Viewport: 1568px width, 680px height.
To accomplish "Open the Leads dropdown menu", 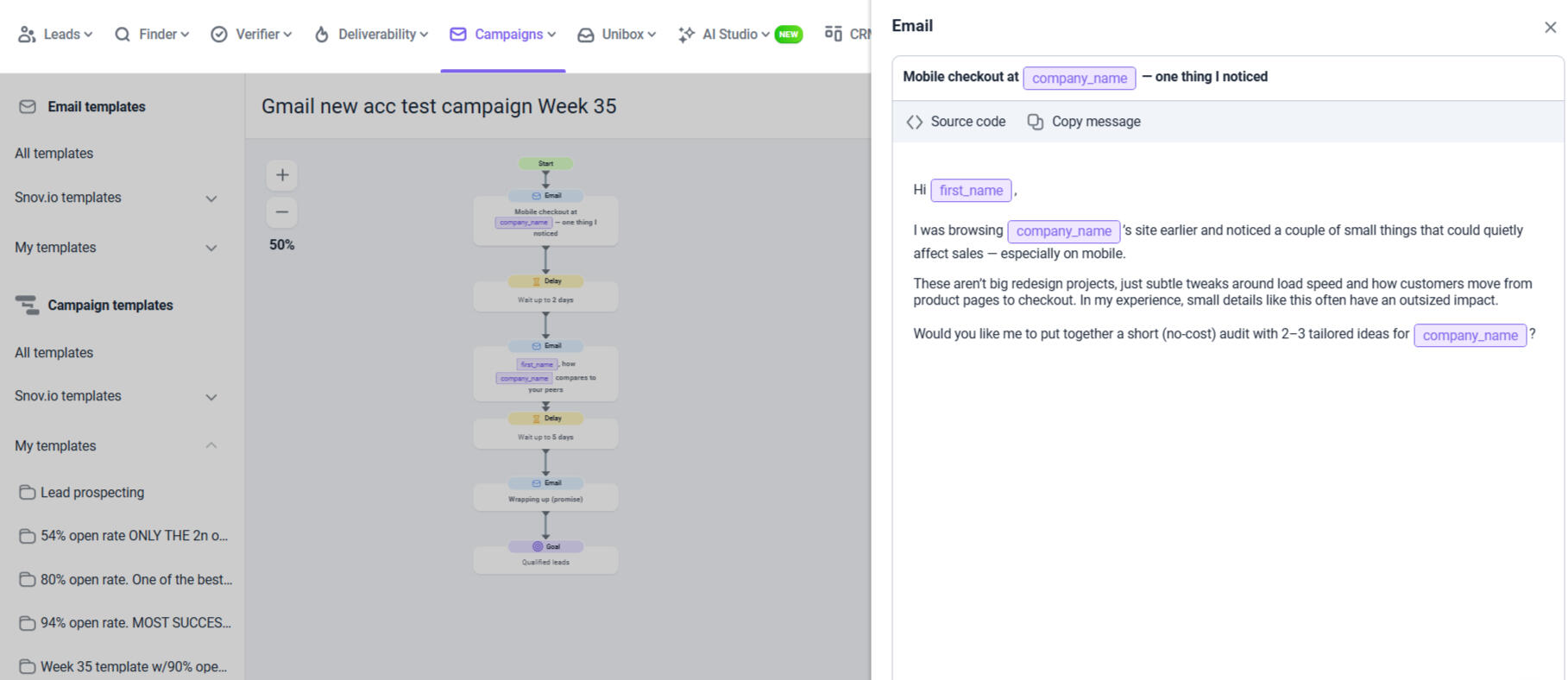I will tap(56, 35).
